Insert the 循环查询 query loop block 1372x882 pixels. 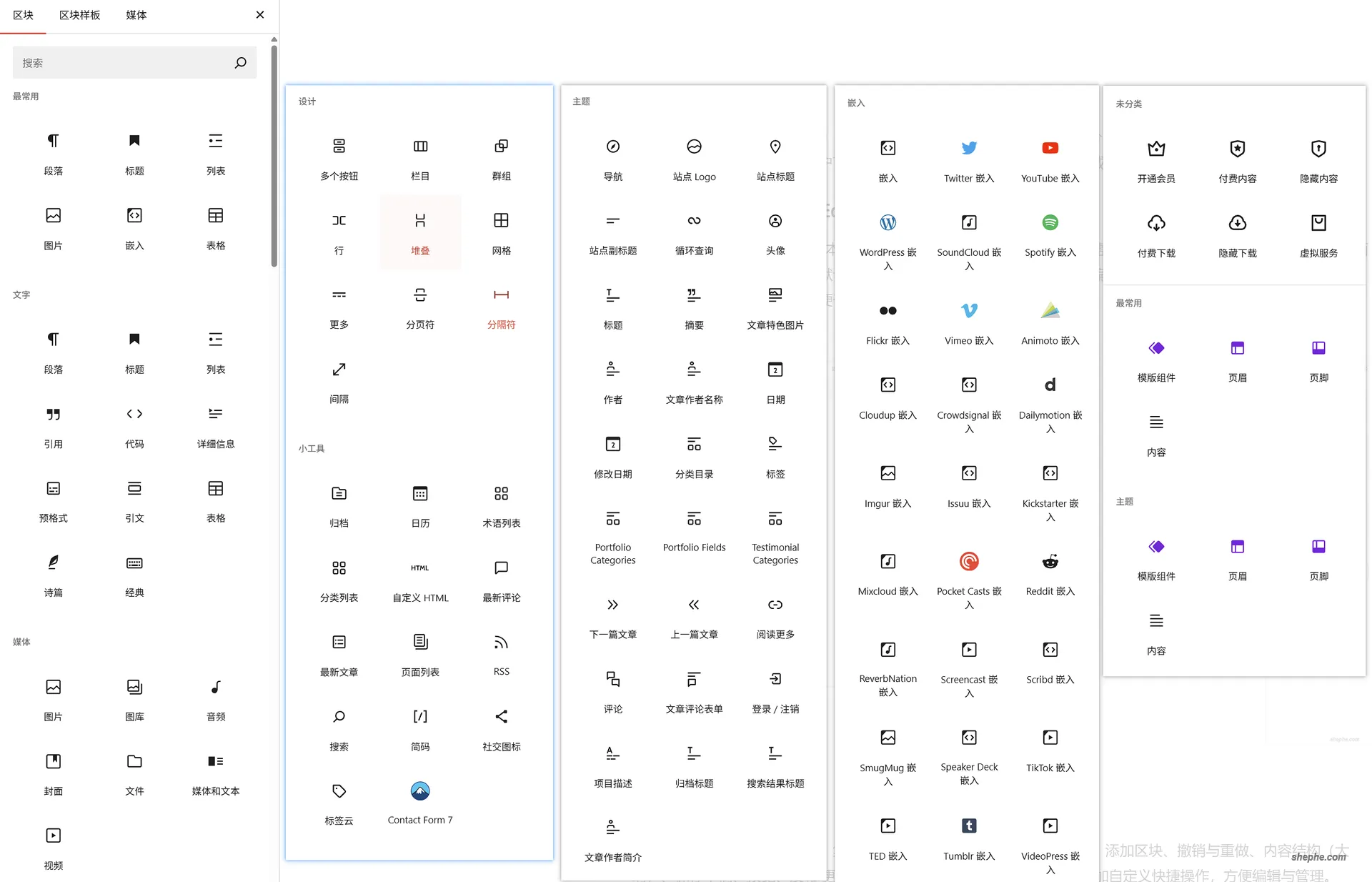(694, 221)
